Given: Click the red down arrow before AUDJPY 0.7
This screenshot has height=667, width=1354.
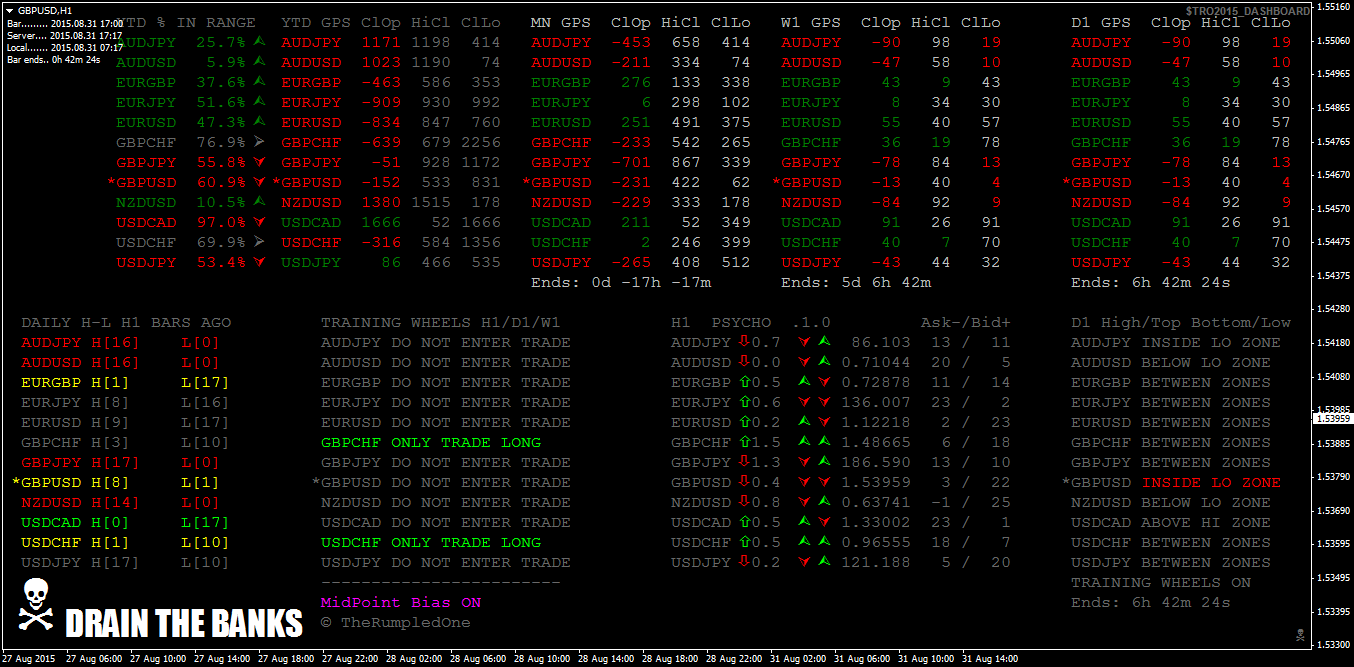Looking at the screenshot, I should (743, 343).
